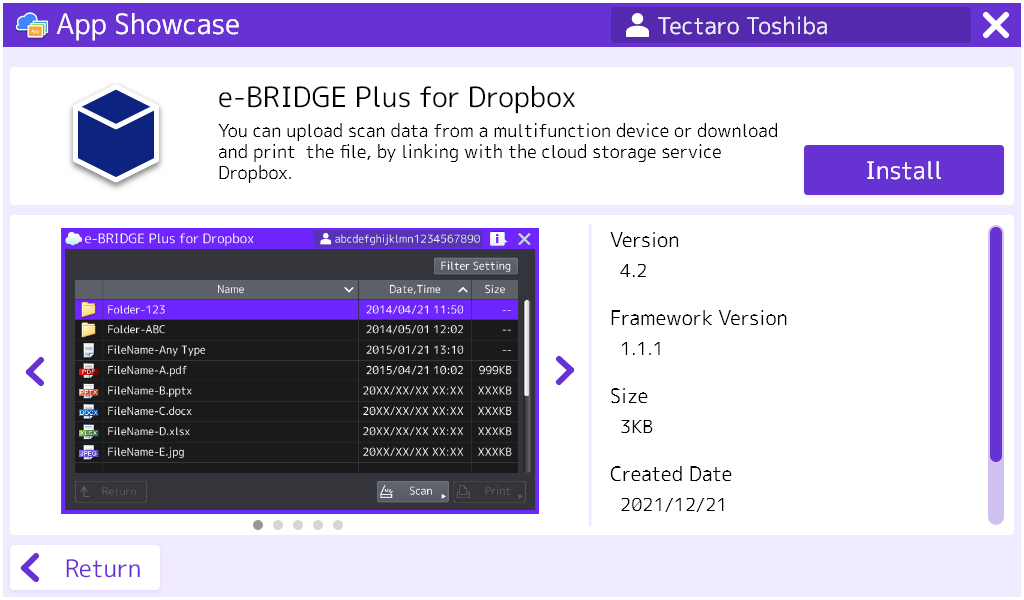This screenshot has height=600, width=1024.
Task: Show previous screenshot with left arrow
Action: pos(35,371)
